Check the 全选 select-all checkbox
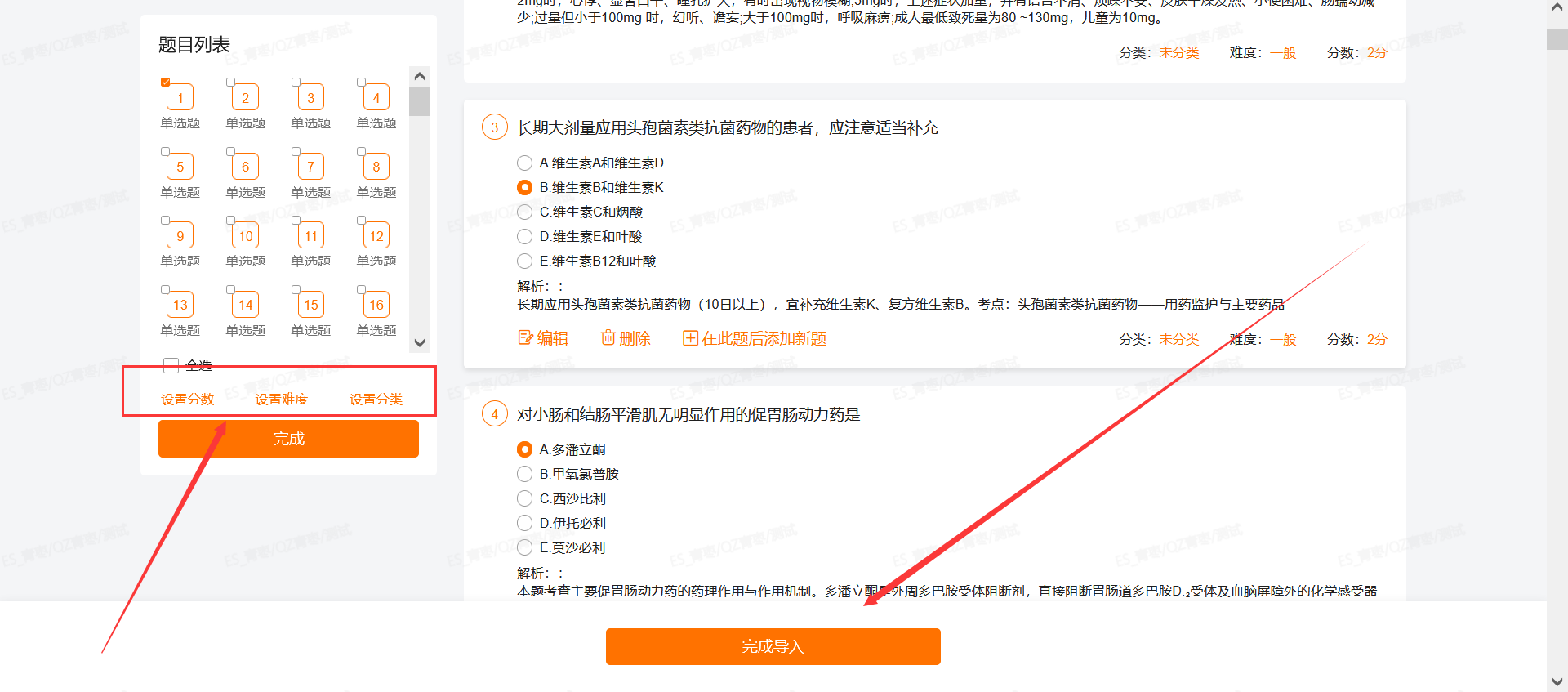Viewport: 1568px width, 692px height. (171, 365)
